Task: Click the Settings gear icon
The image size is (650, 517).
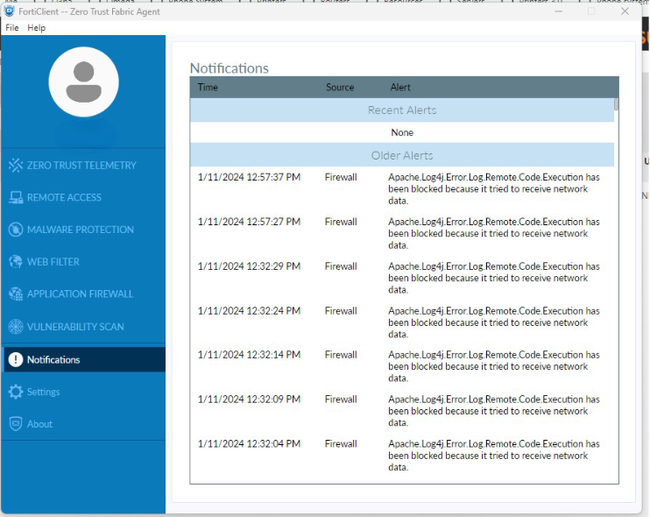Action: click(x=16, y=392)
